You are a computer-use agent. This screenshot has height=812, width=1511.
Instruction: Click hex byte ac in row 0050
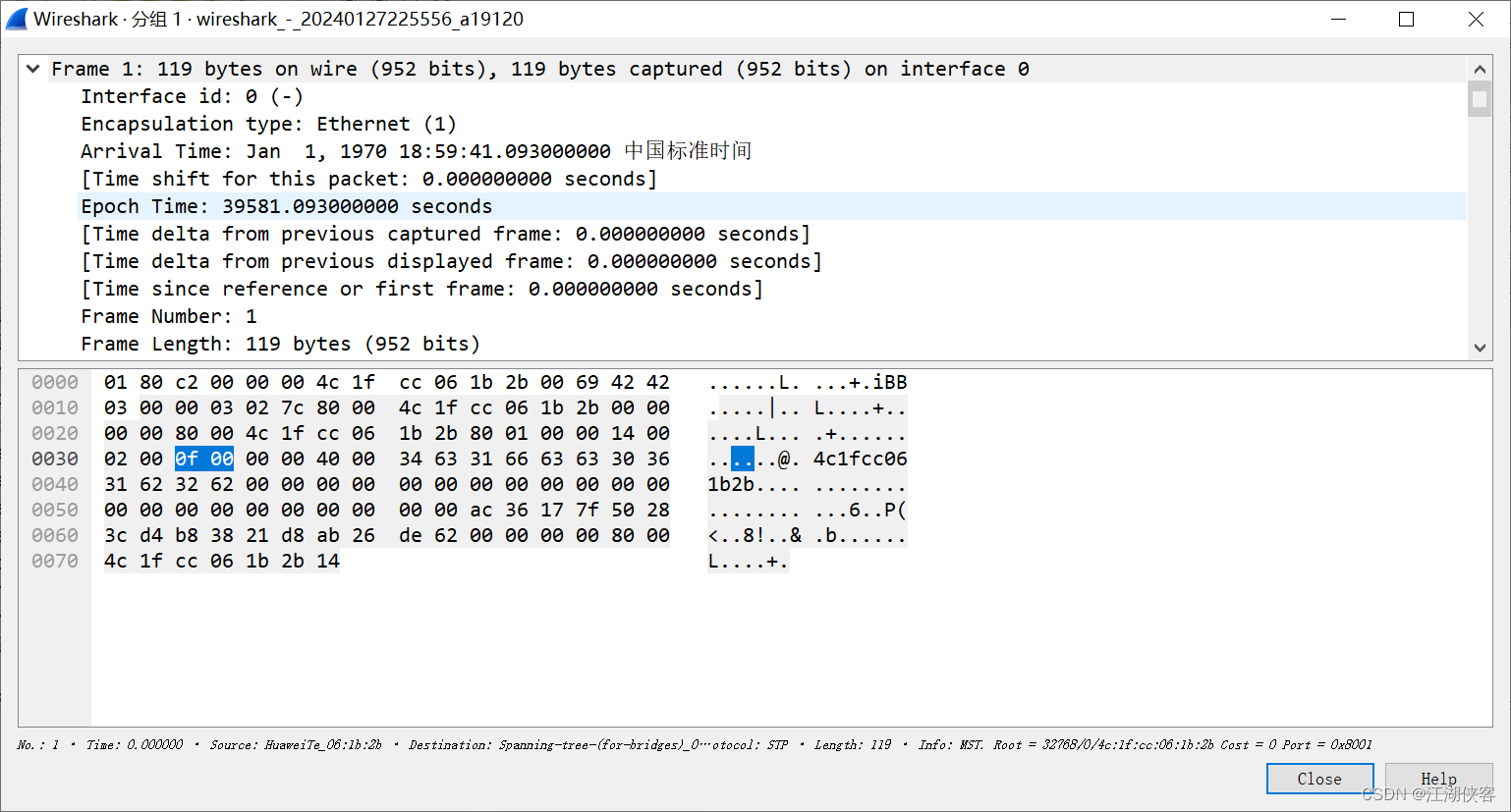point(481,510)
